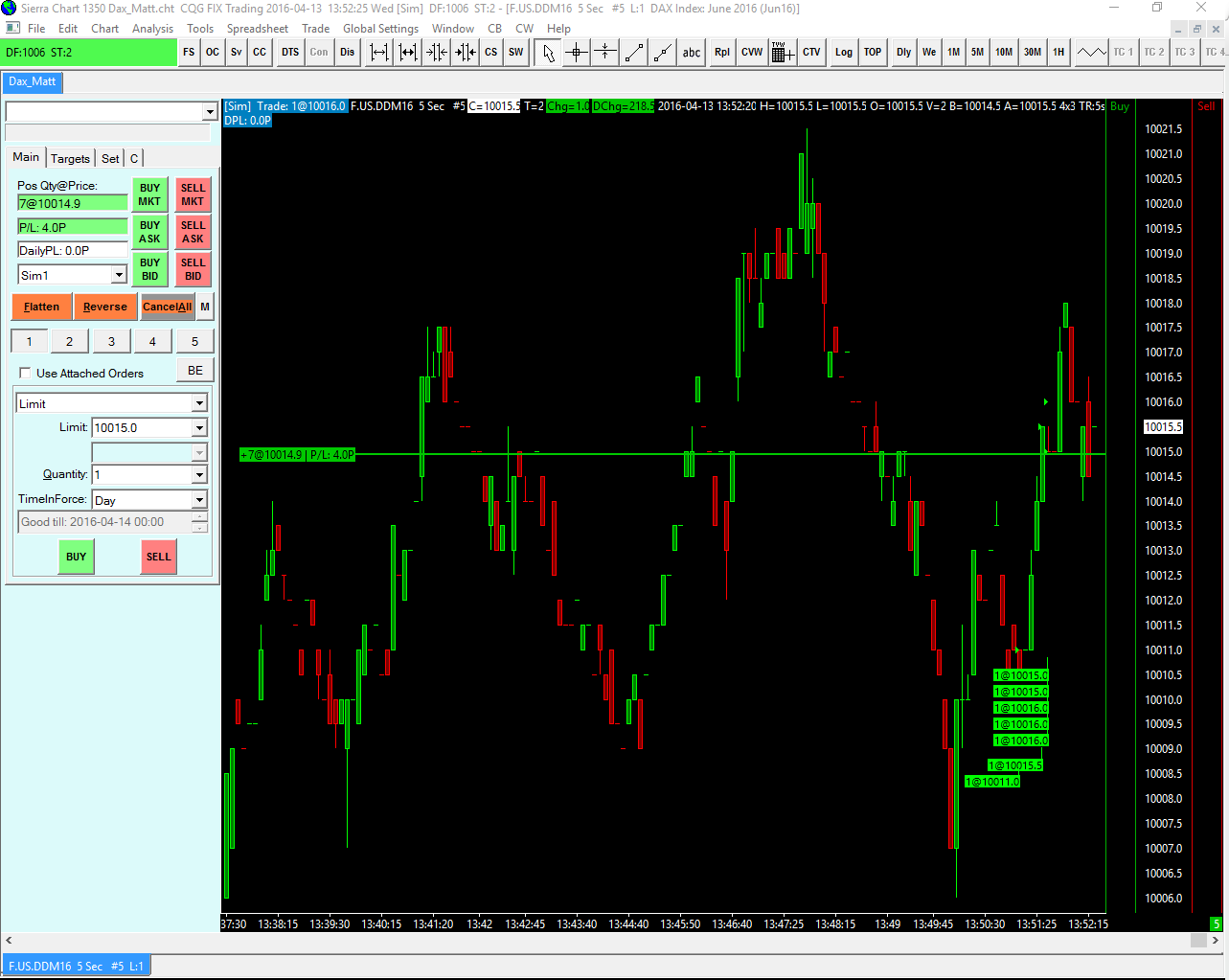Click the DTS toolbar button

point(290,53)
